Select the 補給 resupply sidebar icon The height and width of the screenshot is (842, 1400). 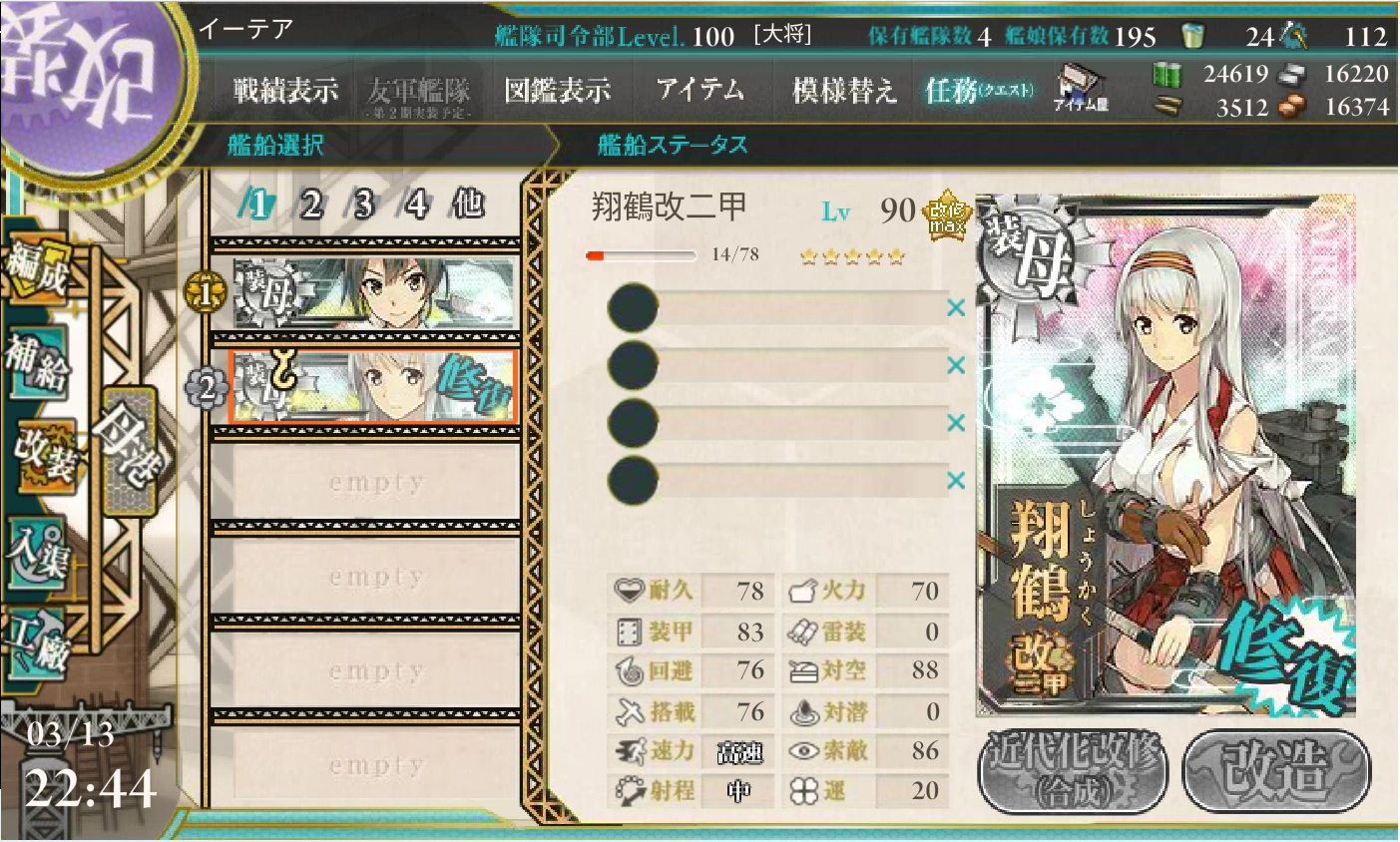click(x=36, y=361)
